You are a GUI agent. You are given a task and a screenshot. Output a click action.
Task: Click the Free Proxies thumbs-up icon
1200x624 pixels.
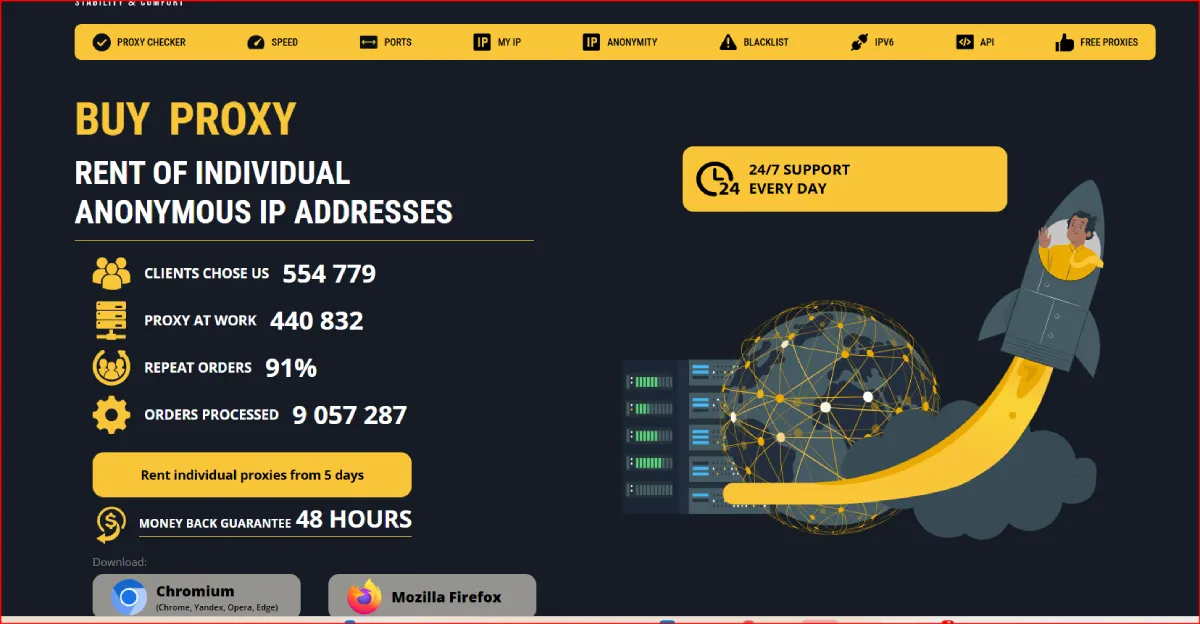coord(1064,42)
